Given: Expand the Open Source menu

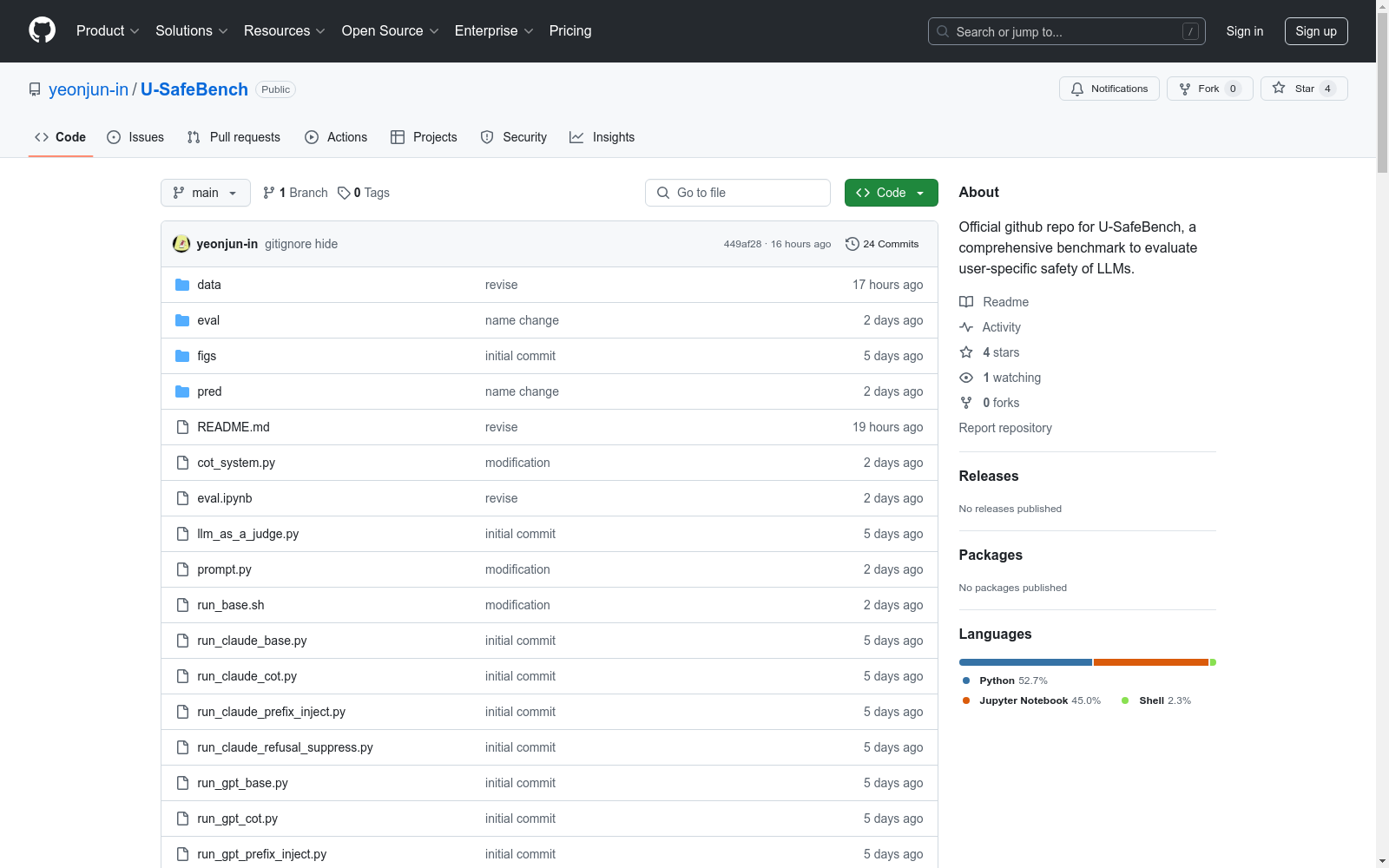Looking at the screenshot, I should click(391, 31).
